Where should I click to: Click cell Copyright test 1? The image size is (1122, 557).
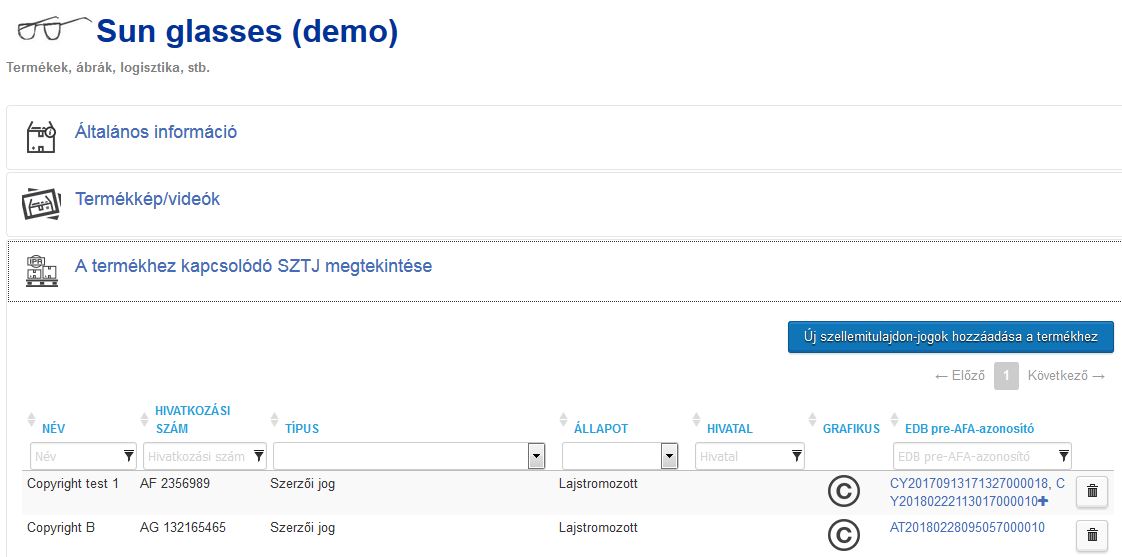click(73, 484)
